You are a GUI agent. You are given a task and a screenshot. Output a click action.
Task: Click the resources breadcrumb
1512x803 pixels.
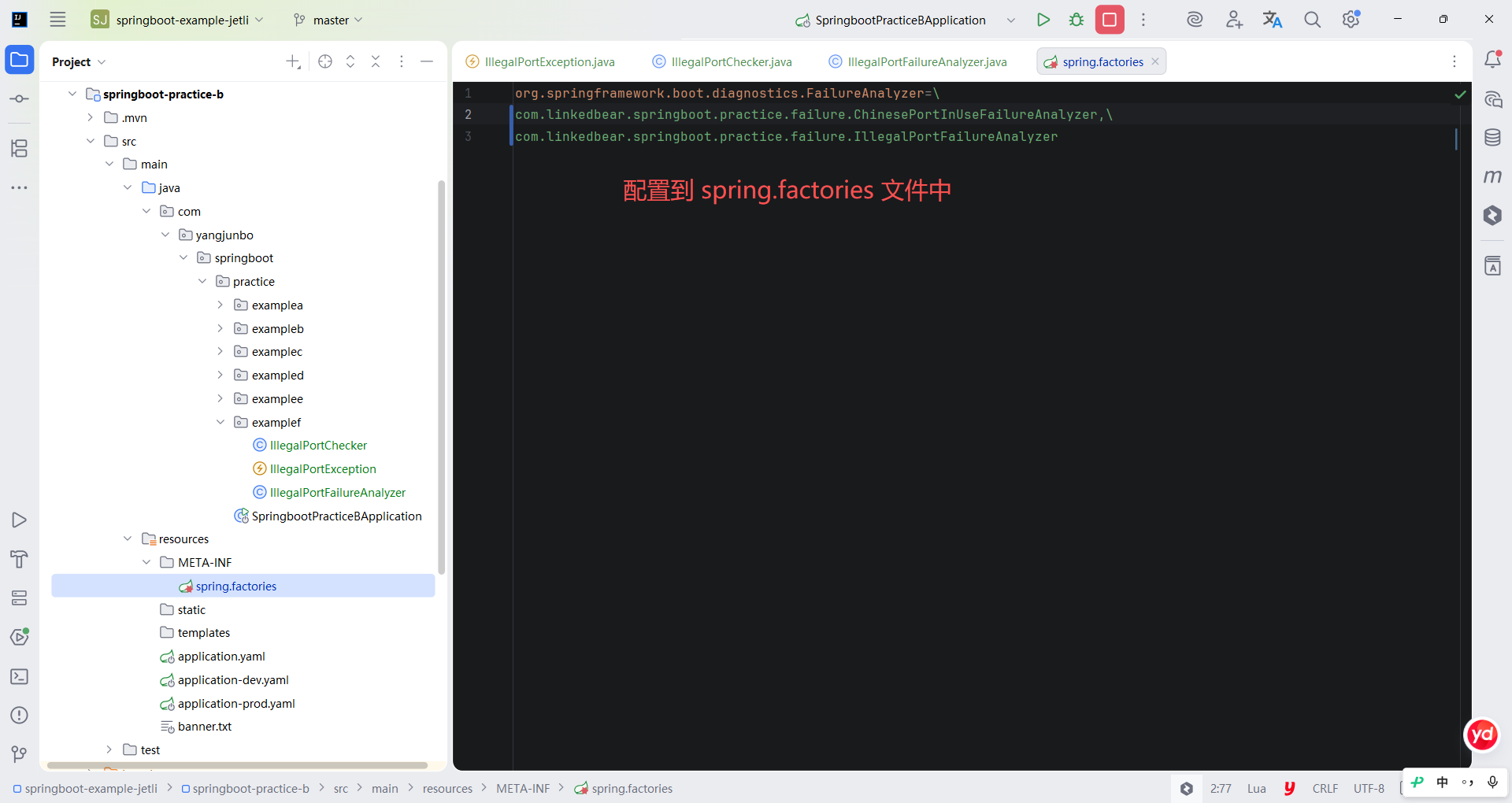coord(447,788)
